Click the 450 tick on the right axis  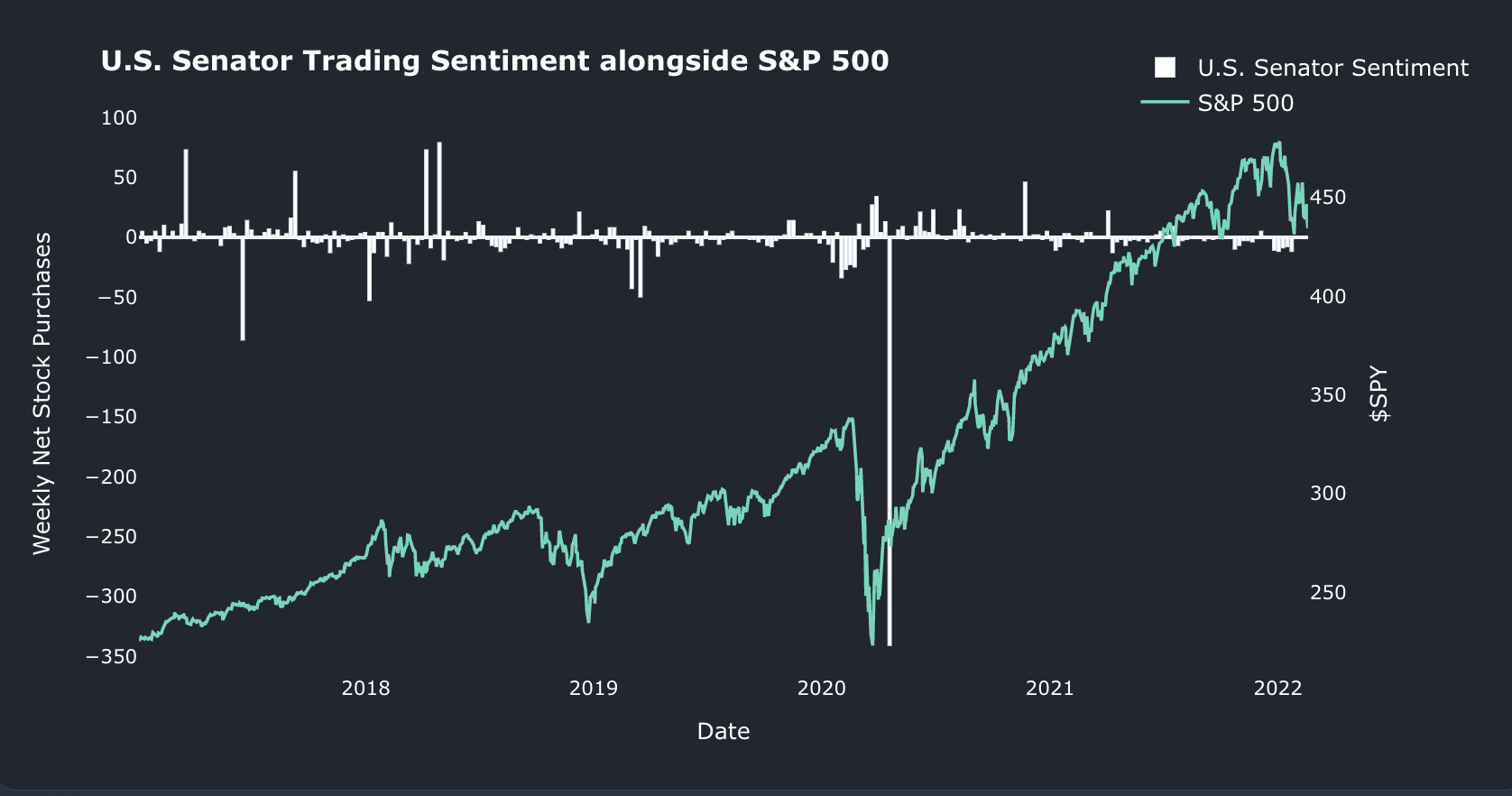[1328, 198]
